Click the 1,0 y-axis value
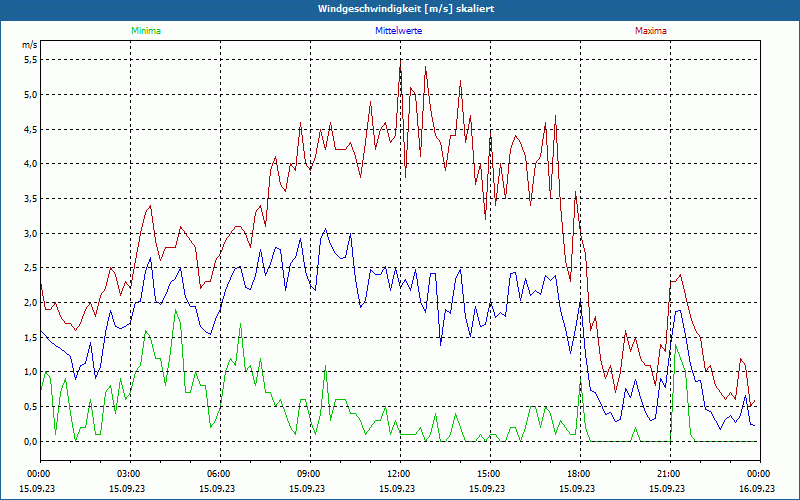The image size is (800, 500). [x=31, y=372]
